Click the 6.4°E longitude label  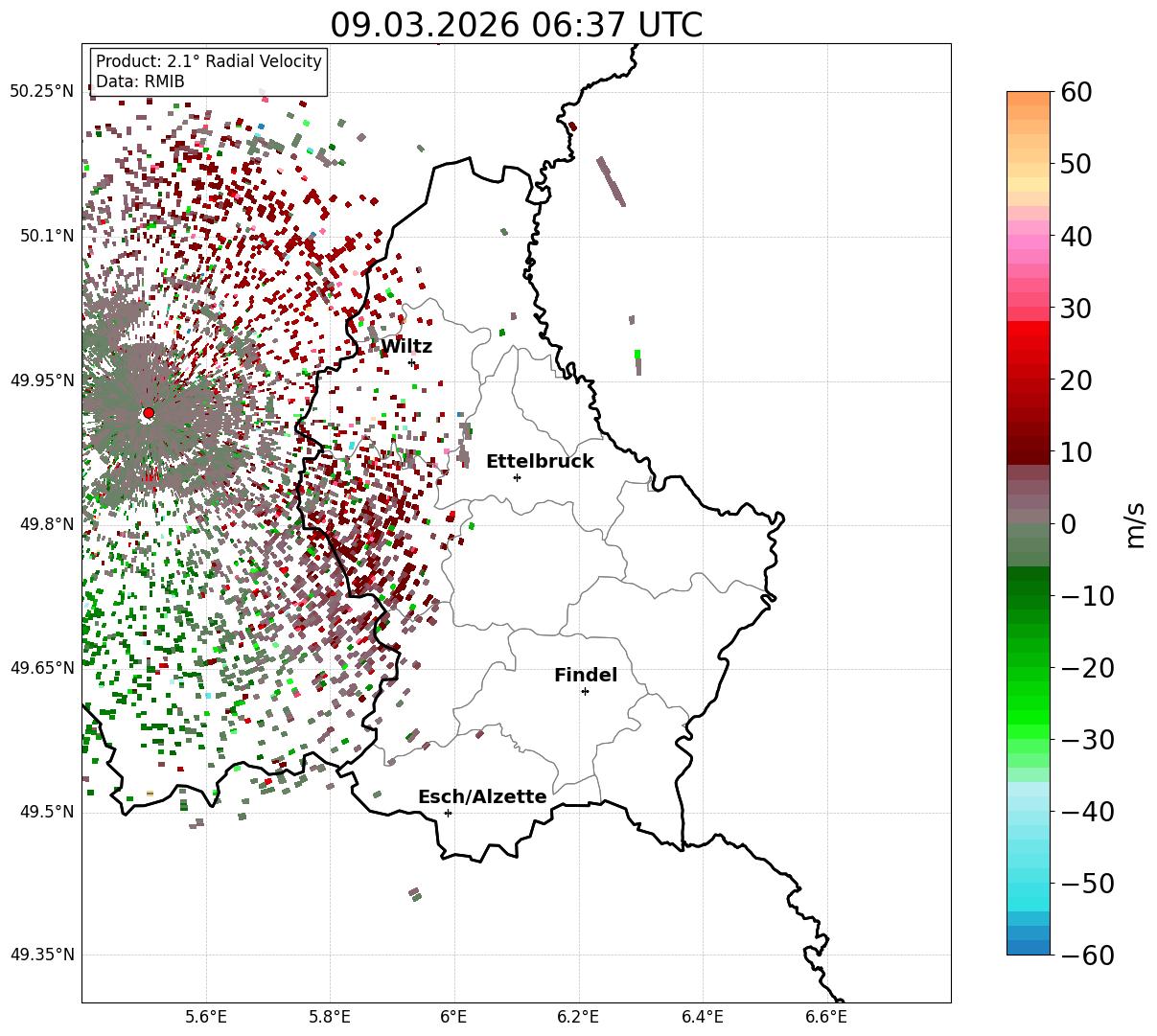(703, 1018)
